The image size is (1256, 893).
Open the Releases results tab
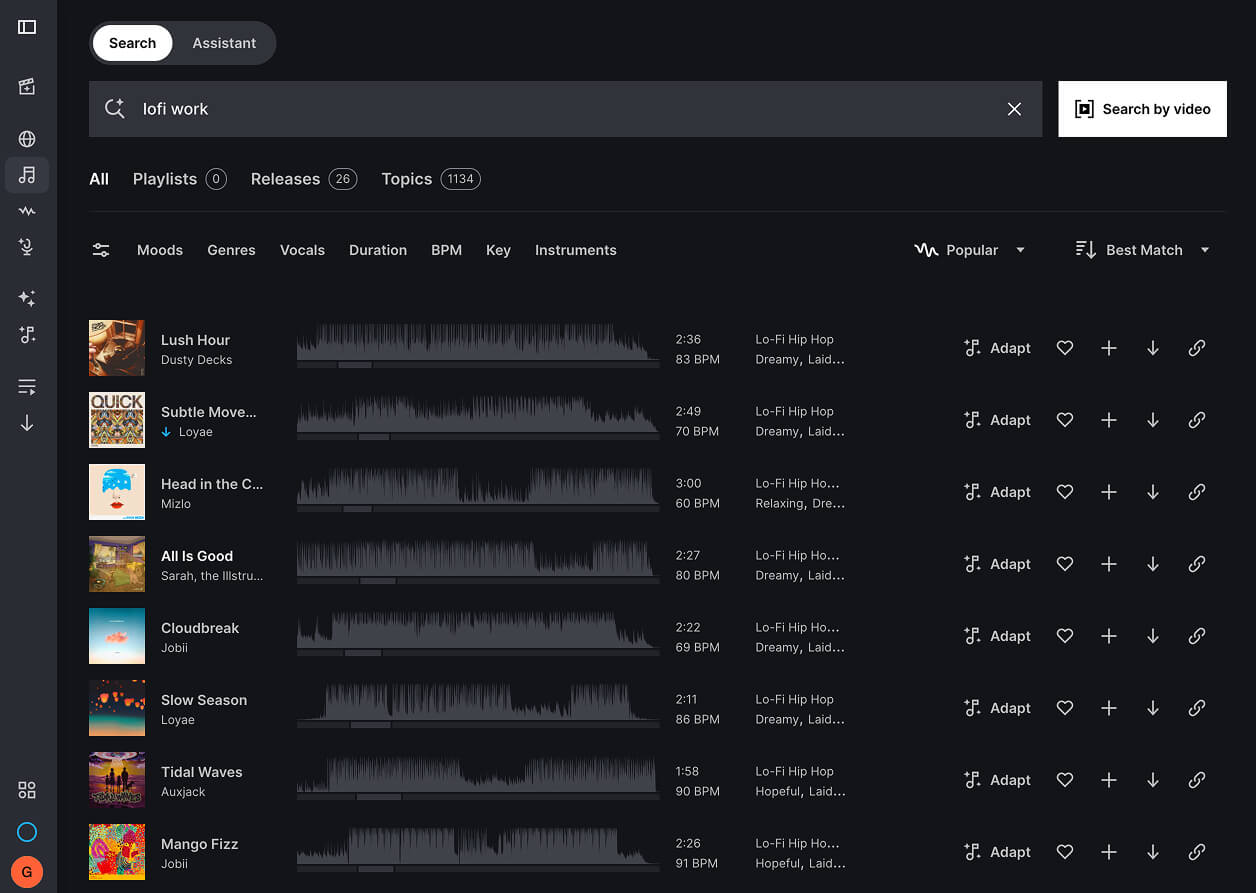point(286,178)
